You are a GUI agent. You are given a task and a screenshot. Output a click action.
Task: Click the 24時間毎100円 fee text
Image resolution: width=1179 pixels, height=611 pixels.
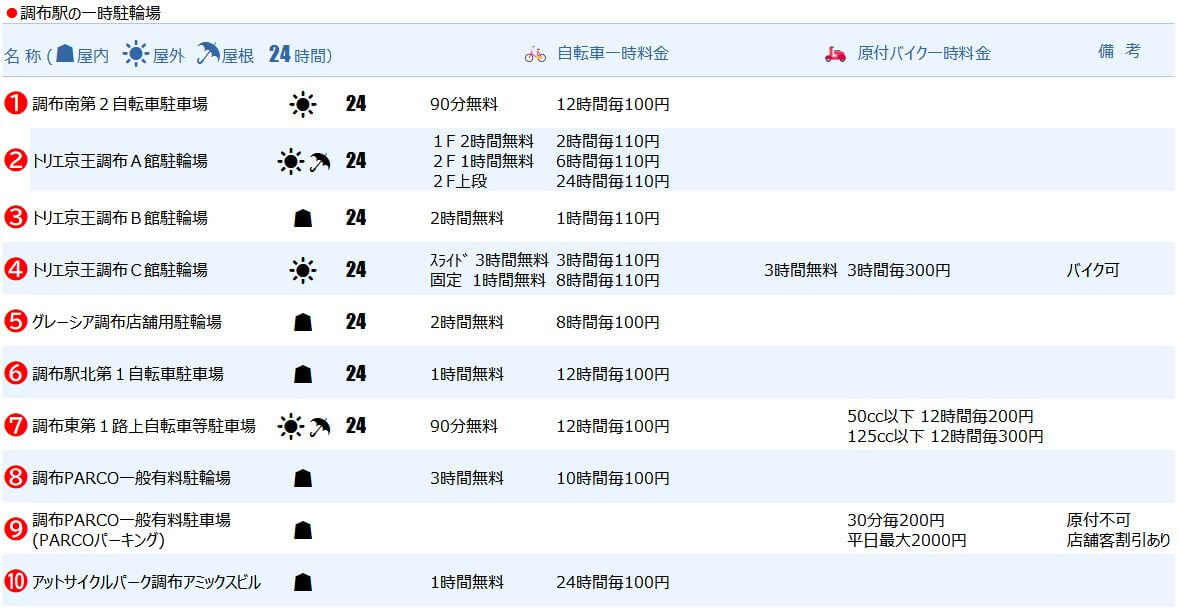(613, 582)
